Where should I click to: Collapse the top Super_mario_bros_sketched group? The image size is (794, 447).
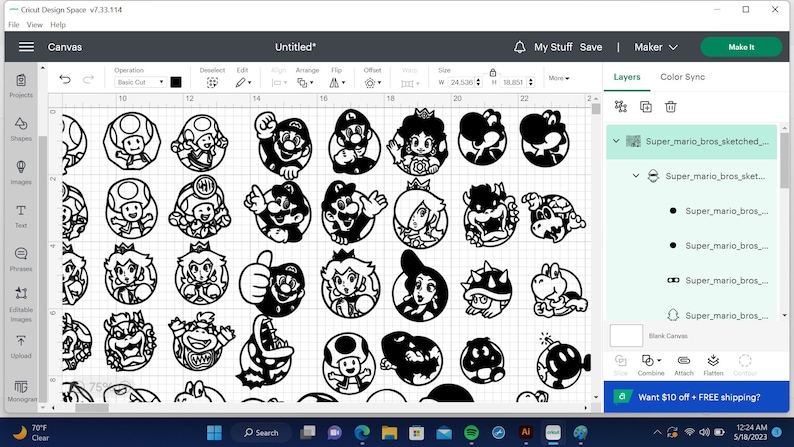click(x=616, y=141)
